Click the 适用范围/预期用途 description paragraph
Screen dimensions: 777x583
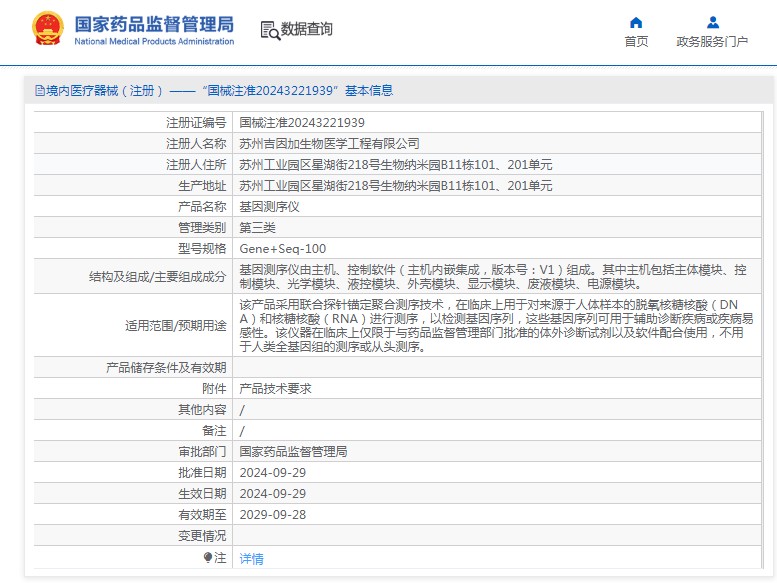point(496,325)
